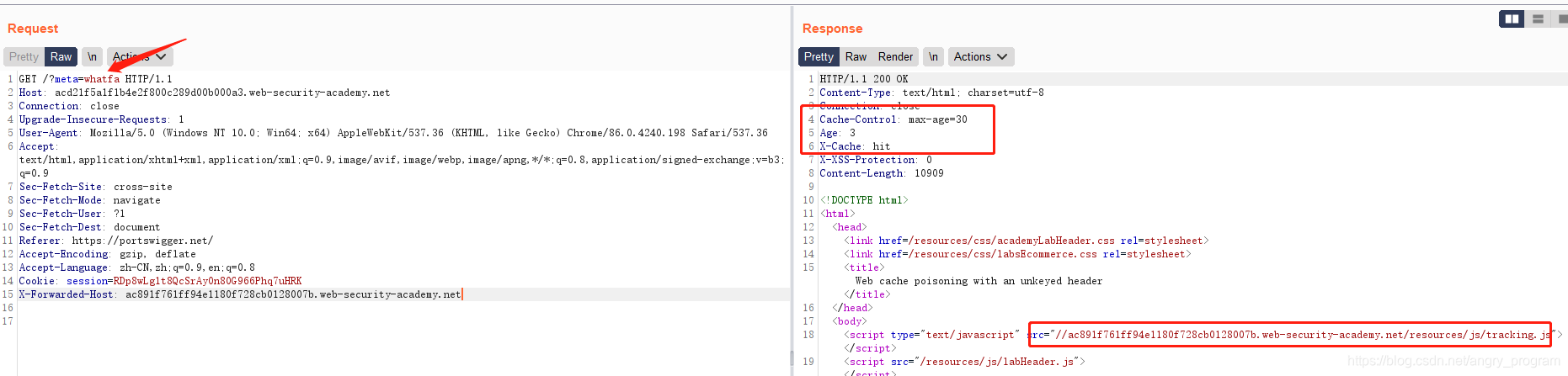1568x376 pixels.
Task: Click the X-Forwarded-Host header in the request editor
Action: [x=241, y=294]
